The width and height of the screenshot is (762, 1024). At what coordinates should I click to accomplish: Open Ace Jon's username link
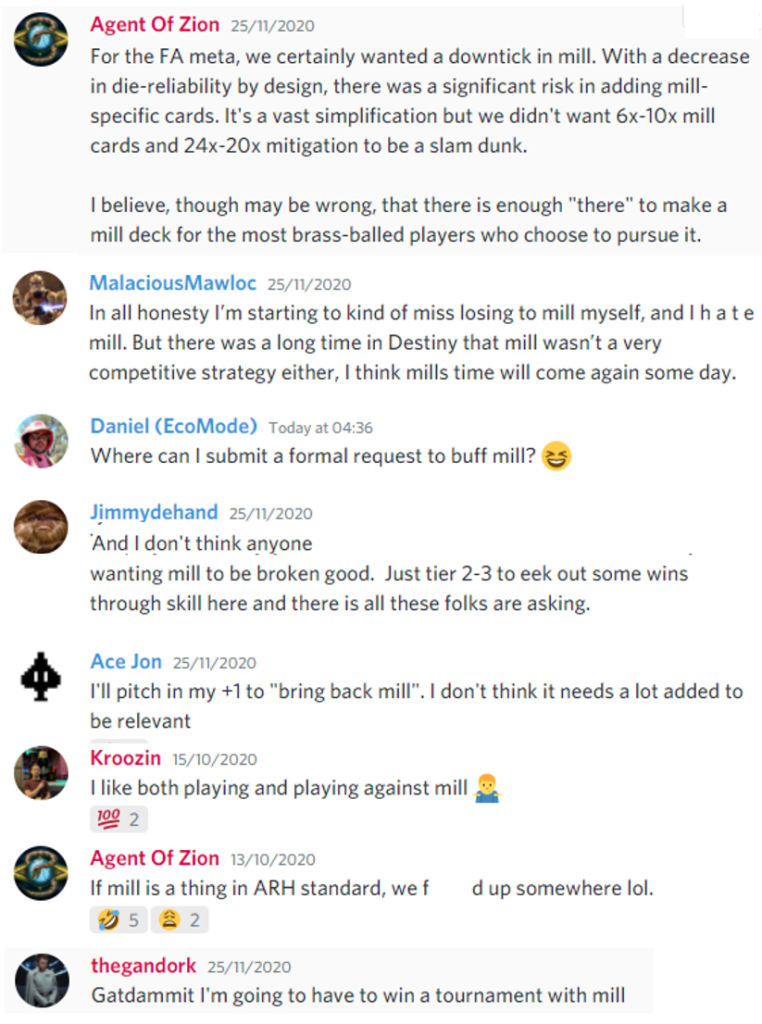coord(125,662)
